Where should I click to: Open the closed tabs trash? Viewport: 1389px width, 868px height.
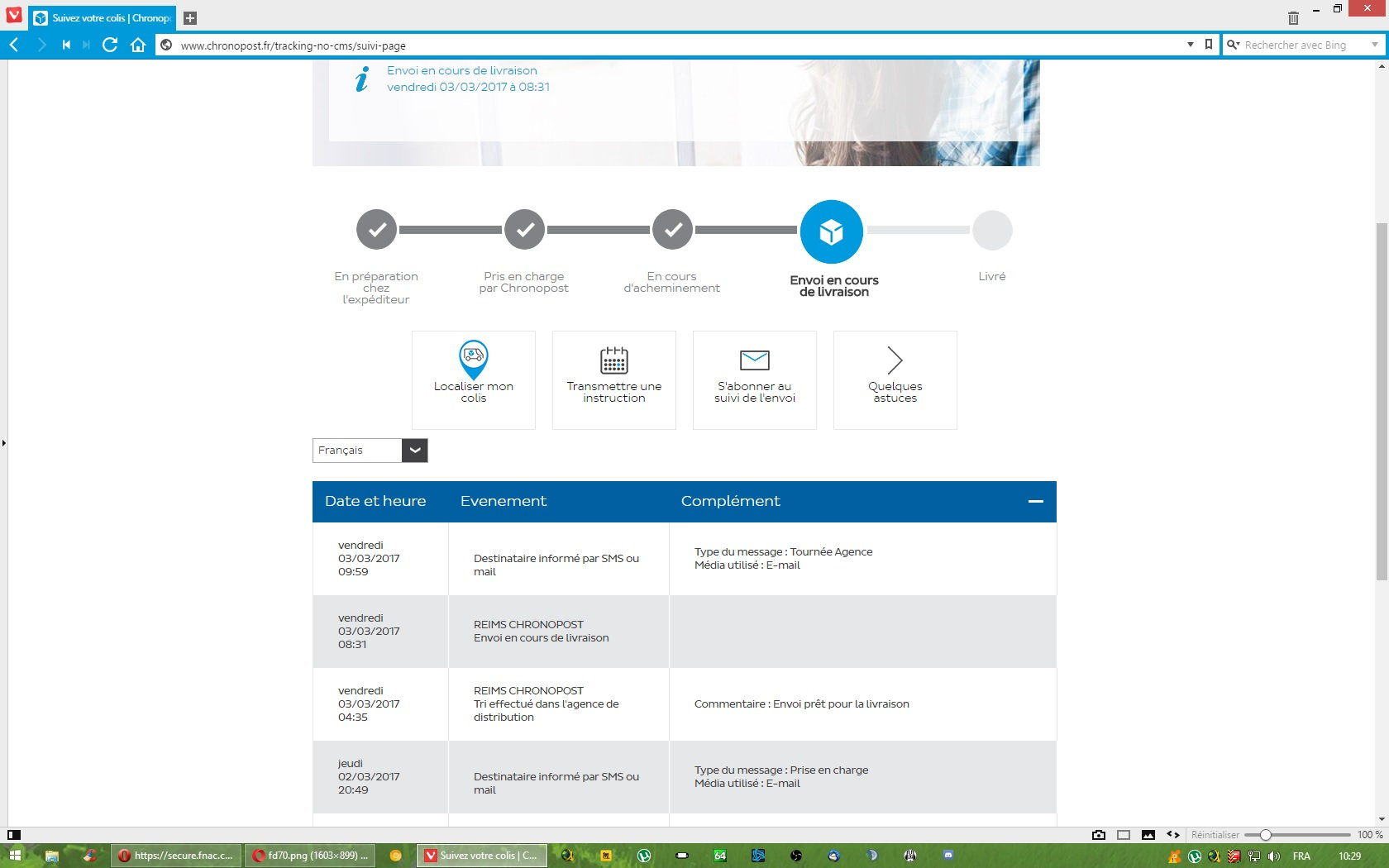click(1293, 17)
